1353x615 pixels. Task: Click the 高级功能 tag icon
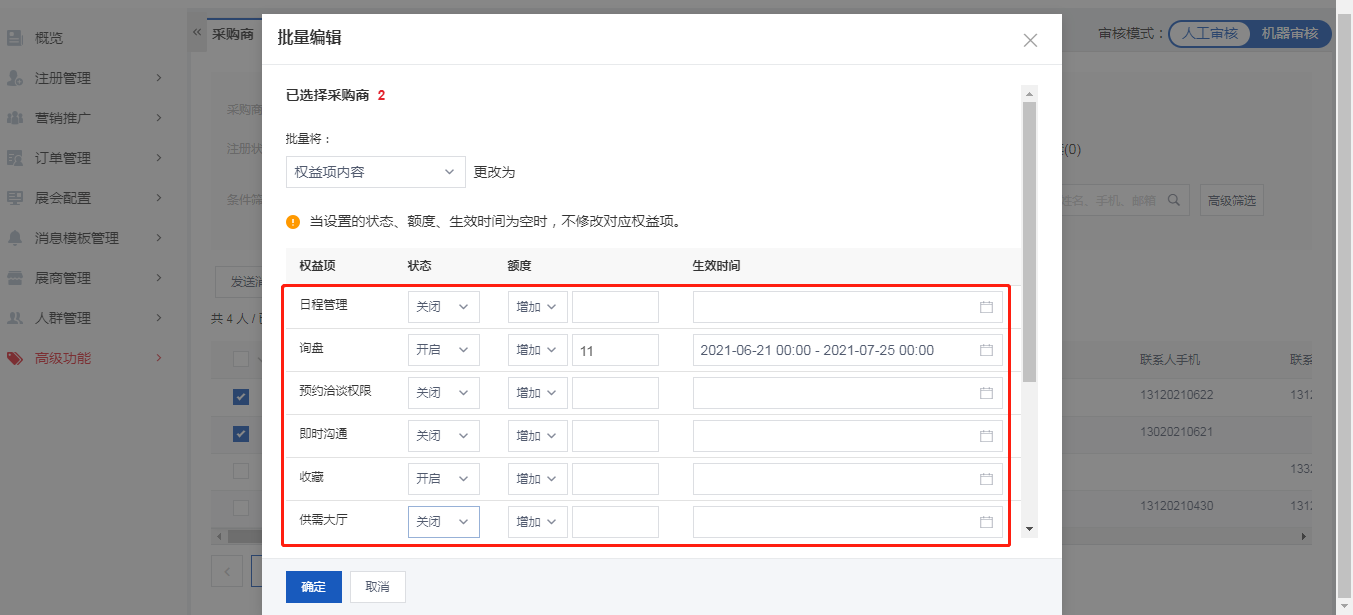[15, 358]
